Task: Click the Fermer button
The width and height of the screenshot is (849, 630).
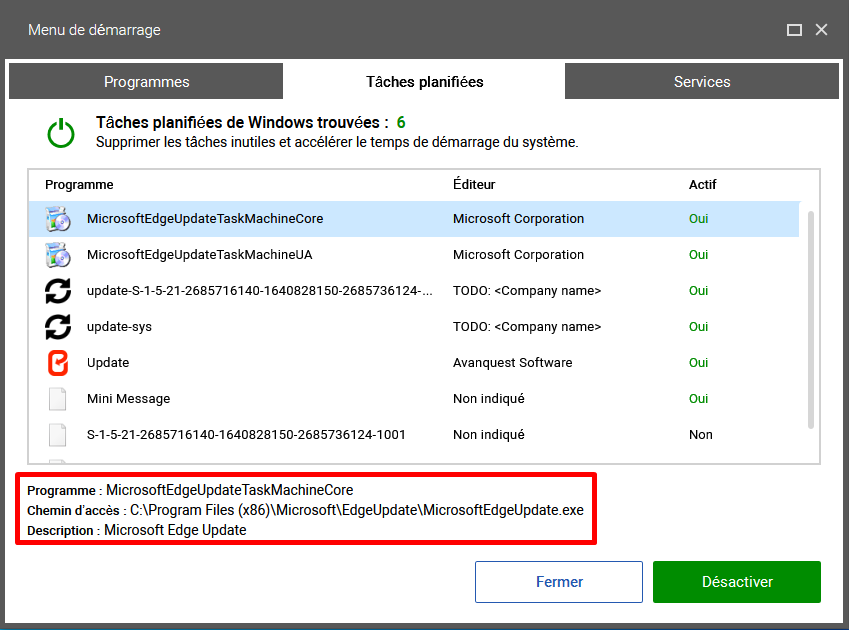Action: point(559,582)
